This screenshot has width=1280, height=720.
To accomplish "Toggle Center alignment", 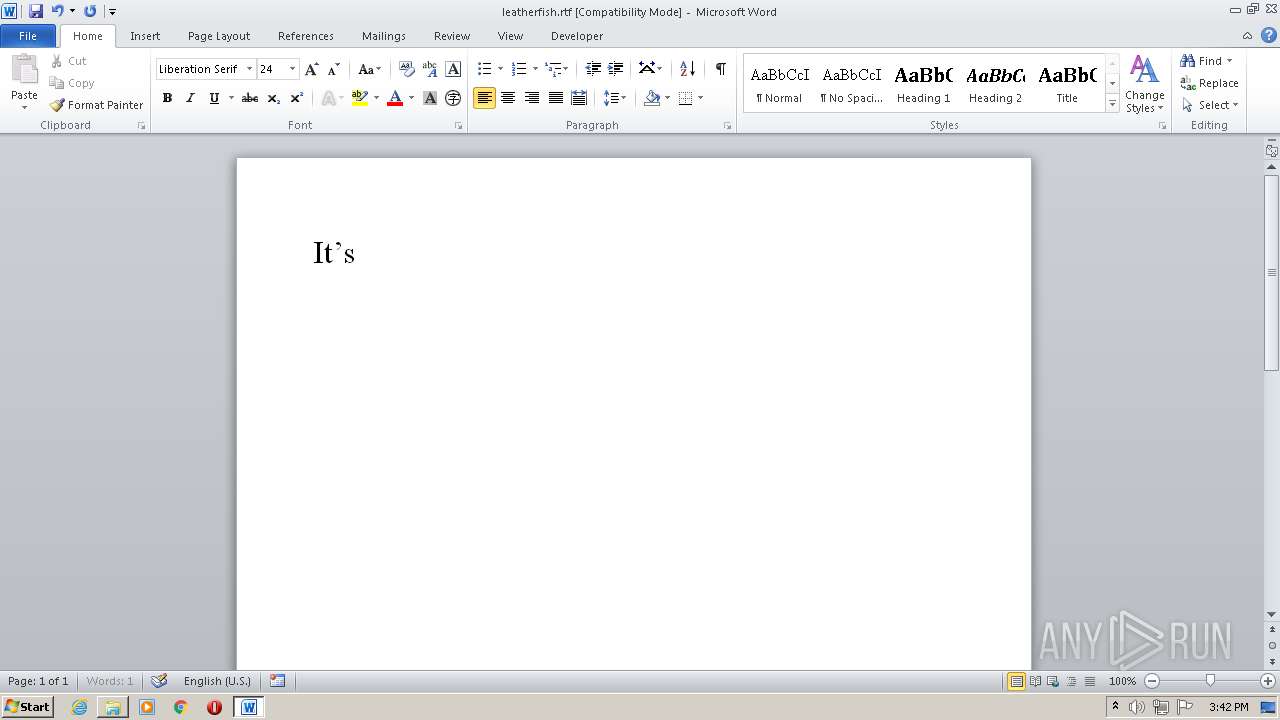I will (508, 98).
